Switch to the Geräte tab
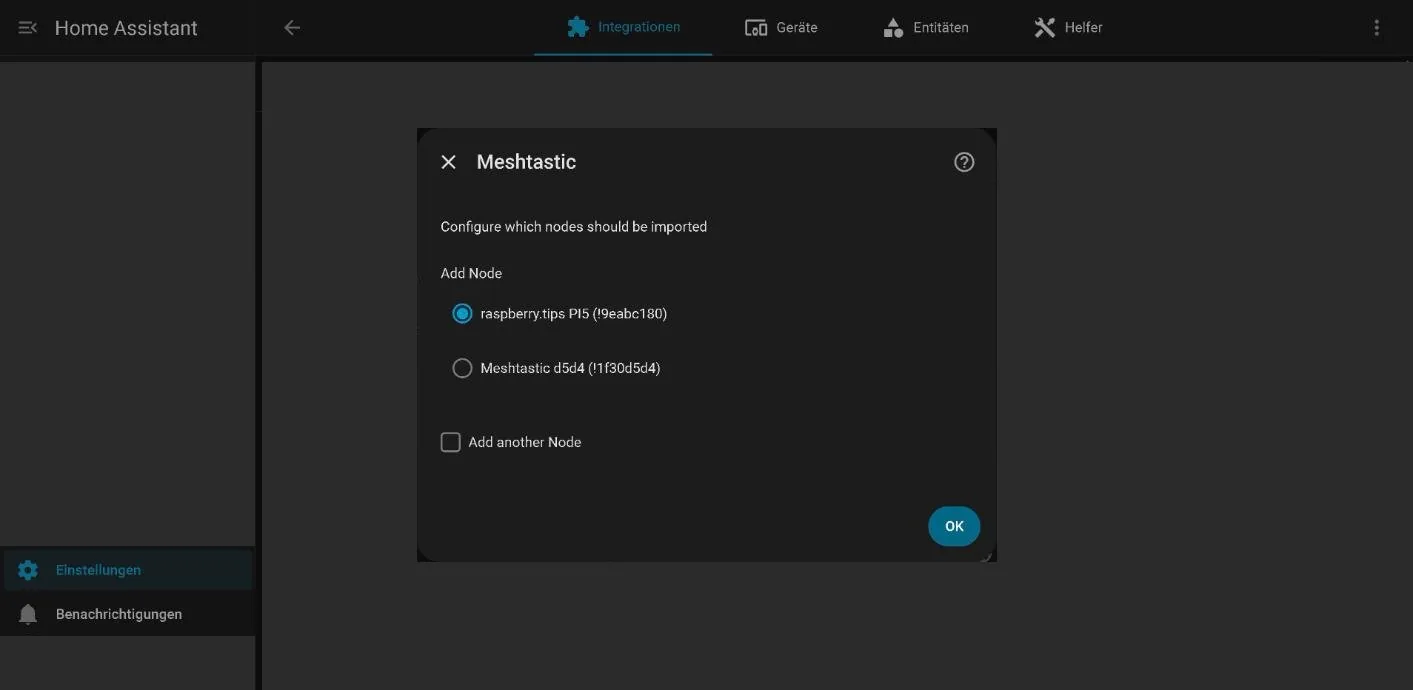Screen dimensions: 1413x690 click(782, 28)
